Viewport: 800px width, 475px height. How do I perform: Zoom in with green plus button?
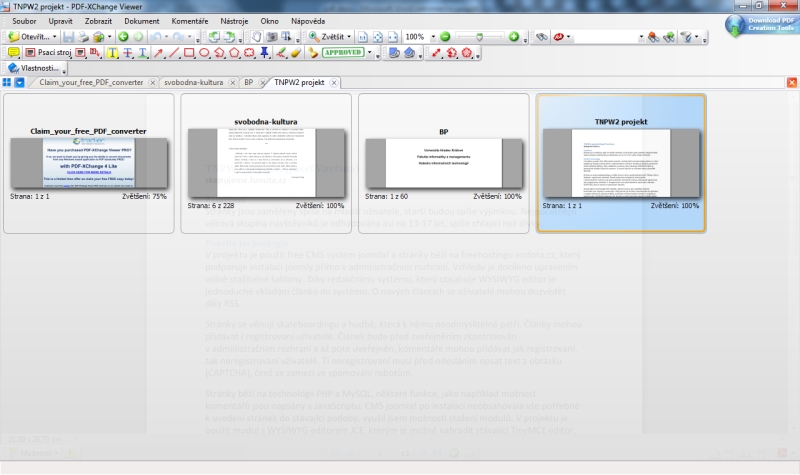(514, 37)
